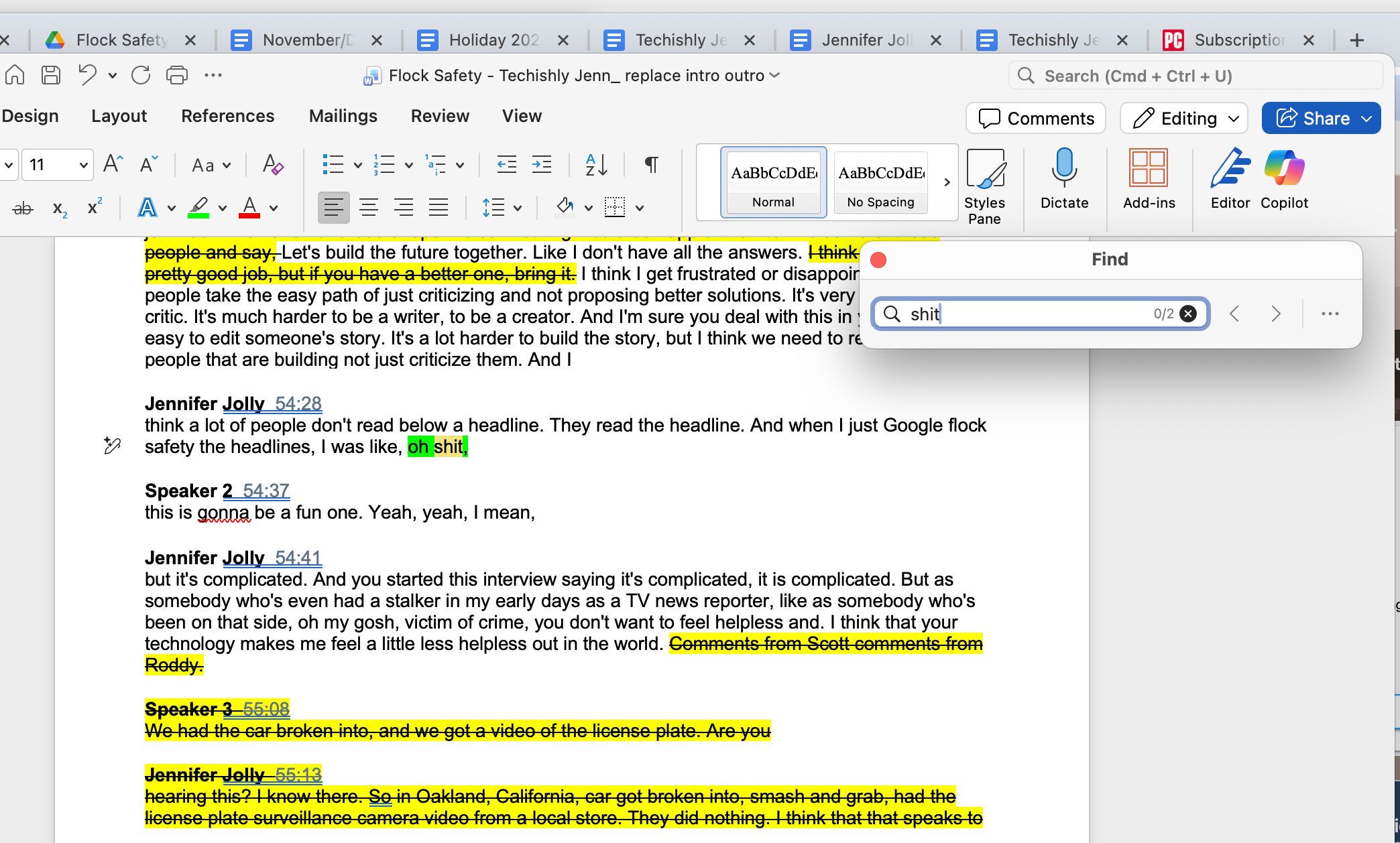Toggle strikethrough formatting
The image size is (1400, 843).
[23, 208]
